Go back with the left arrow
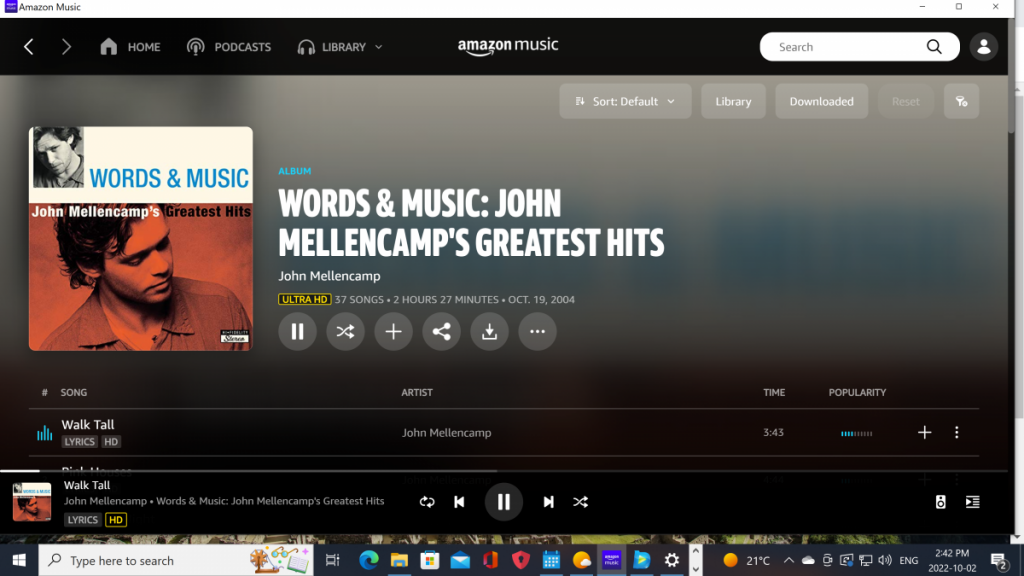 (29, 47)
